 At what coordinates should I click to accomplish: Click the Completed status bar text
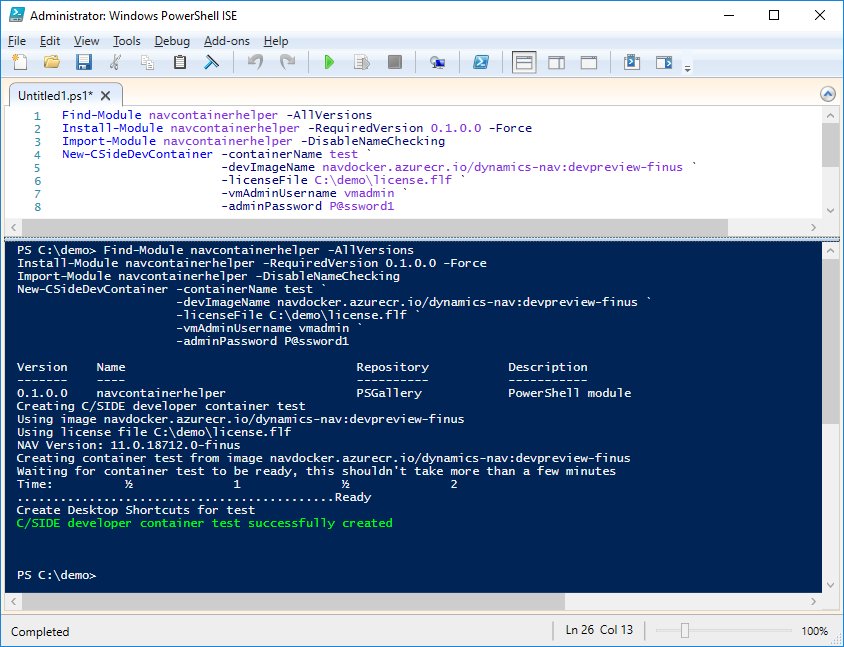click(40, 631)
